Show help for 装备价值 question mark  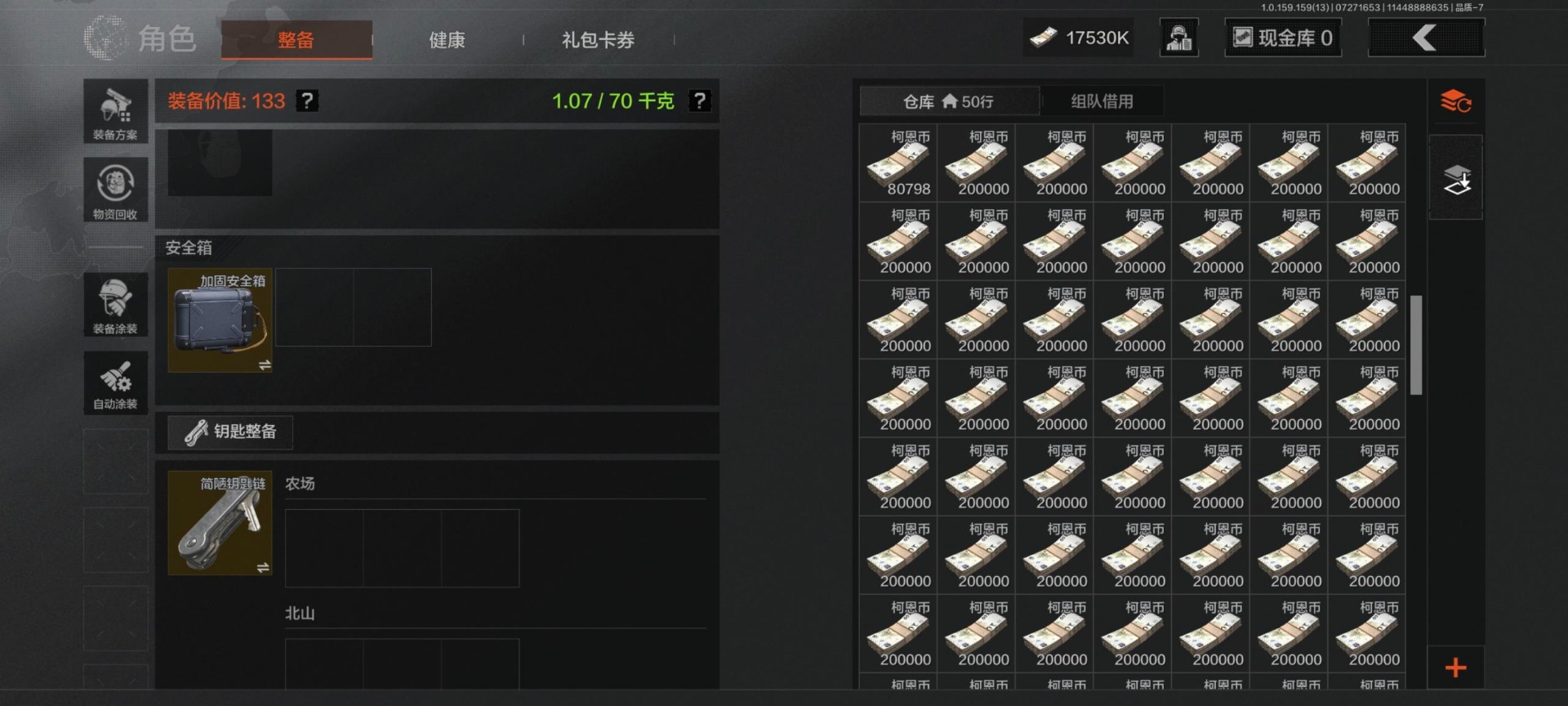(307, 101)
